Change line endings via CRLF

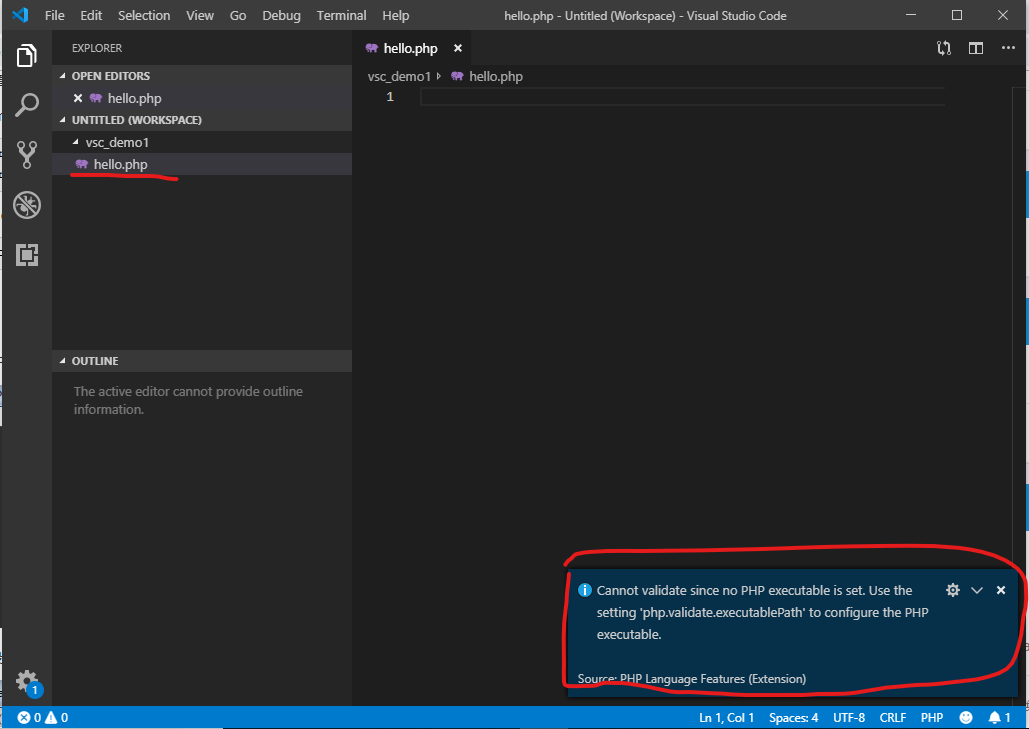pos(892,718)
